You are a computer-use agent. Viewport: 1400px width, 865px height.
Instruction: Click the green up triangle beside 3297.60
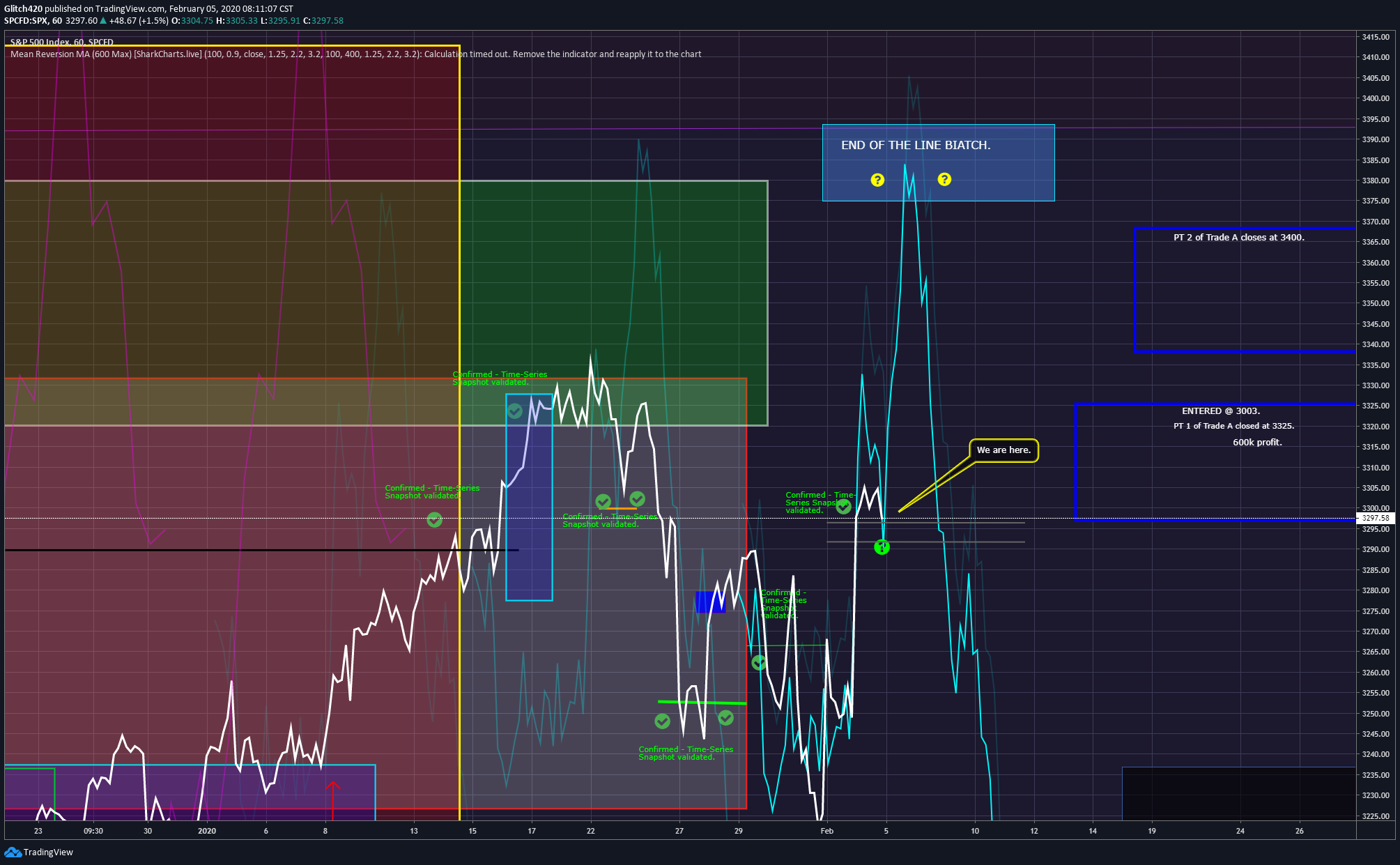(x=103, y=21)
